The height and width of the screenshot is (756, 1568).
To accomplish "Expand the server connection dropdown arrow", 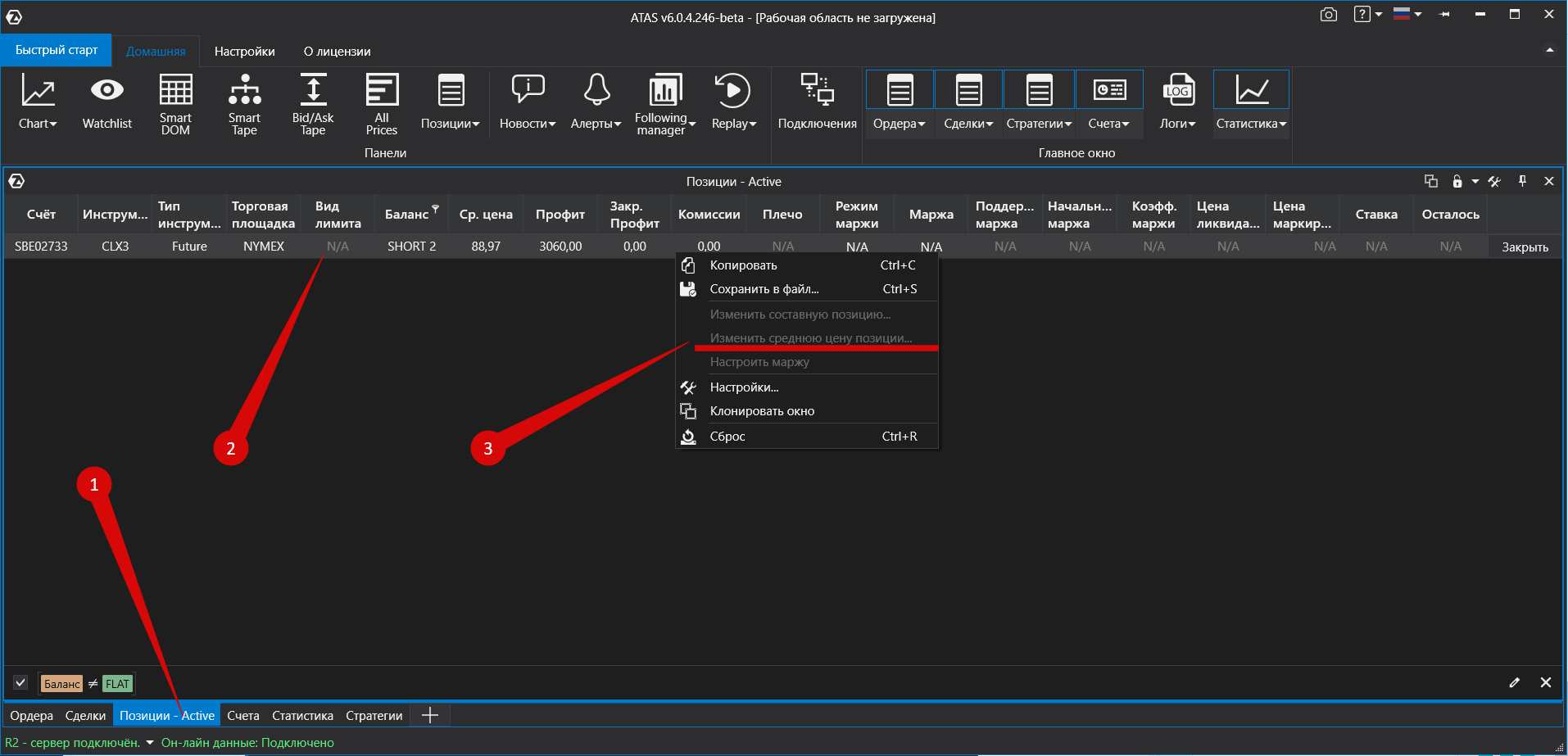I will [150, 743].
